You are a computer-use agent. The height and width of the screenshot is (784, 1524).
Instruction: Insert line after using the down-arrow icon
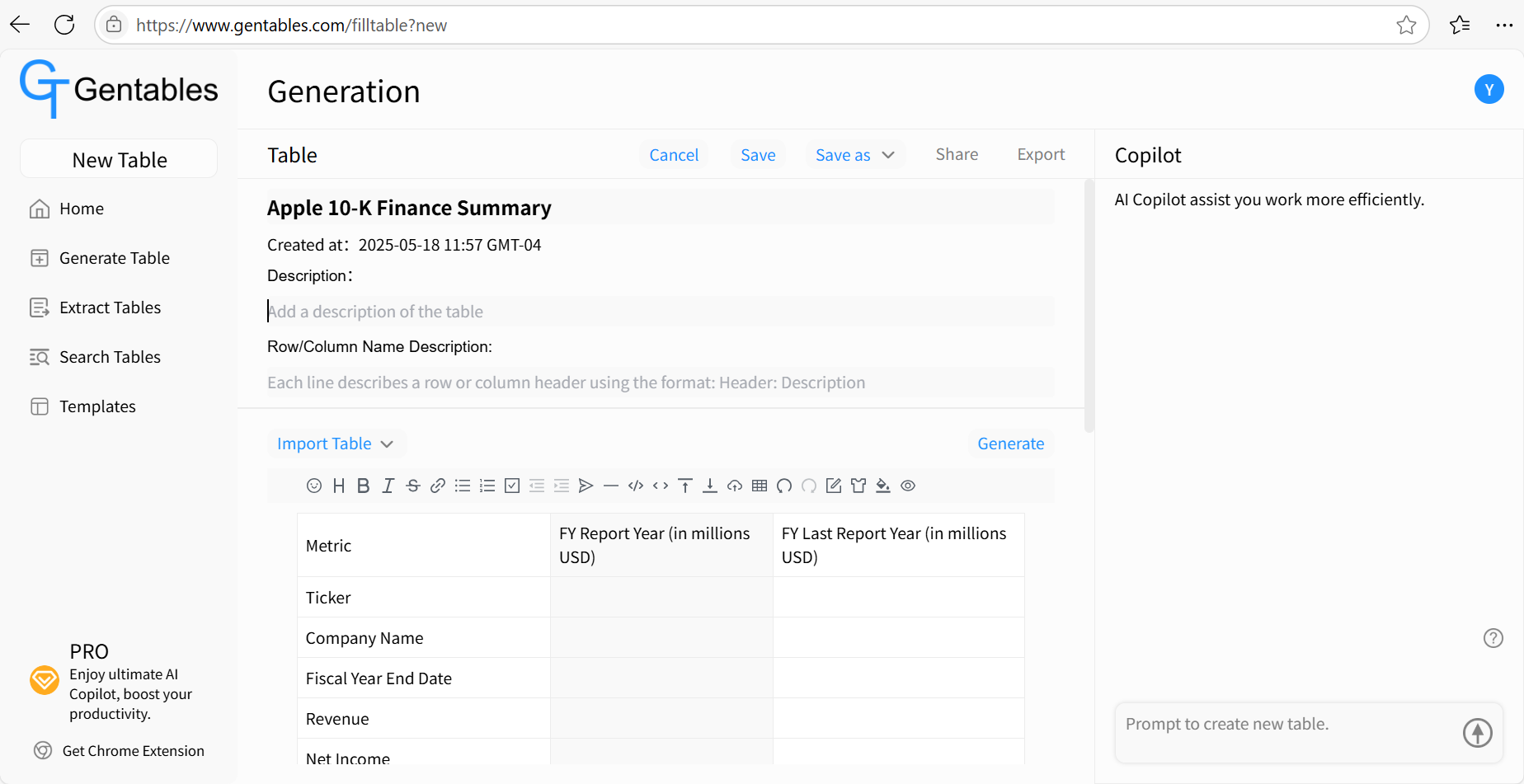click(710, 486)
